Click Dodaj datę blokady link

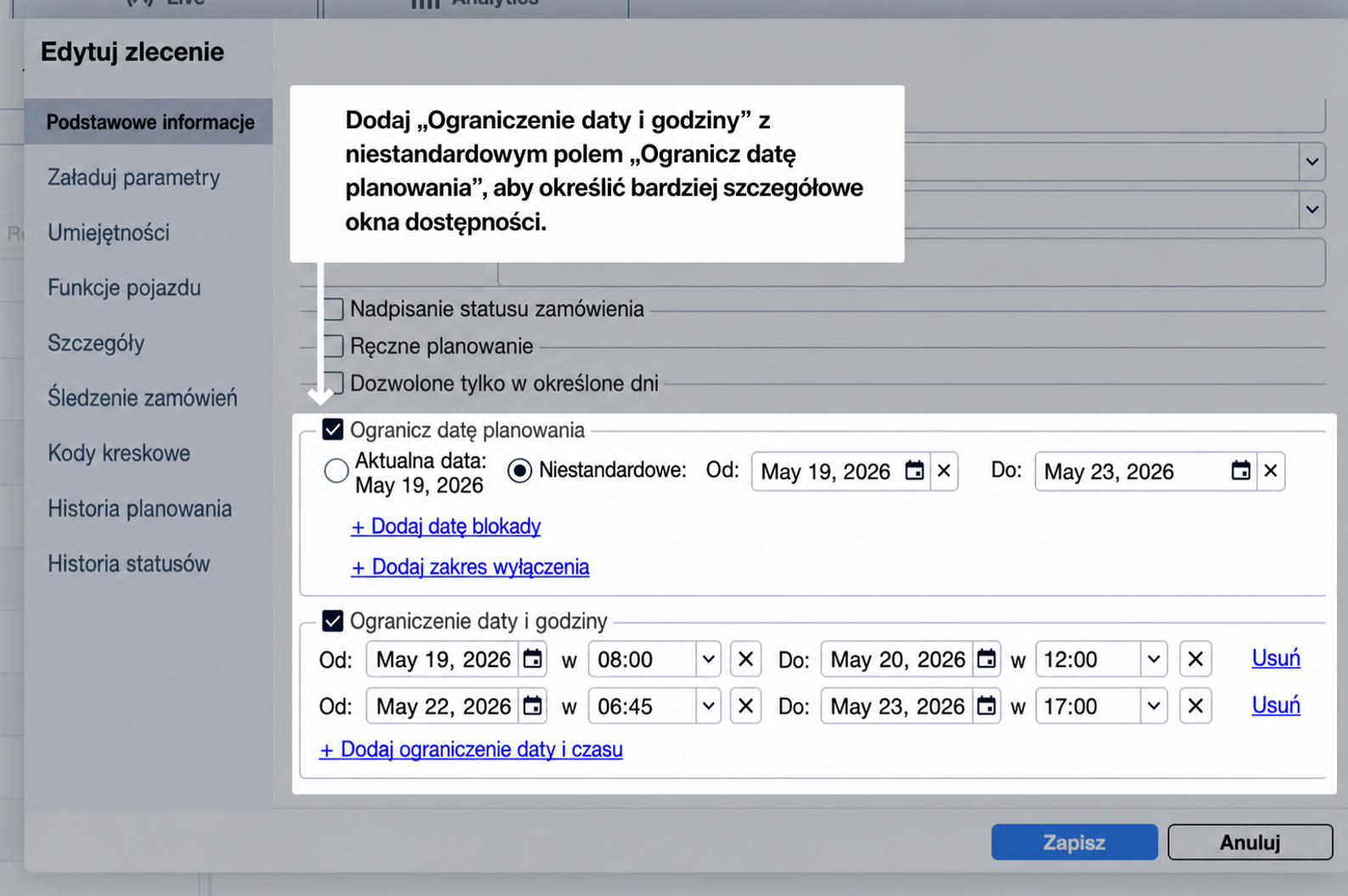[x=446, y=526]
